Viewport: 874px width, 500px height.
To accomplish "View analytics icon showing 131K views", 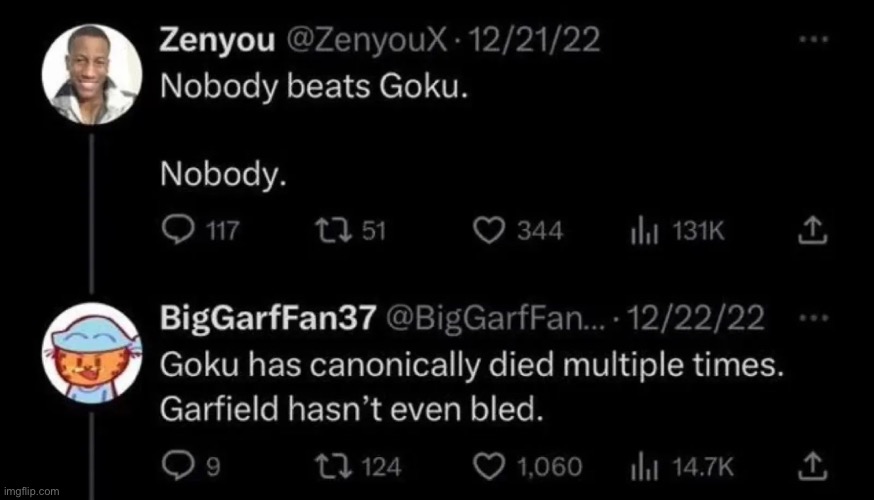I will click(645, 231).
